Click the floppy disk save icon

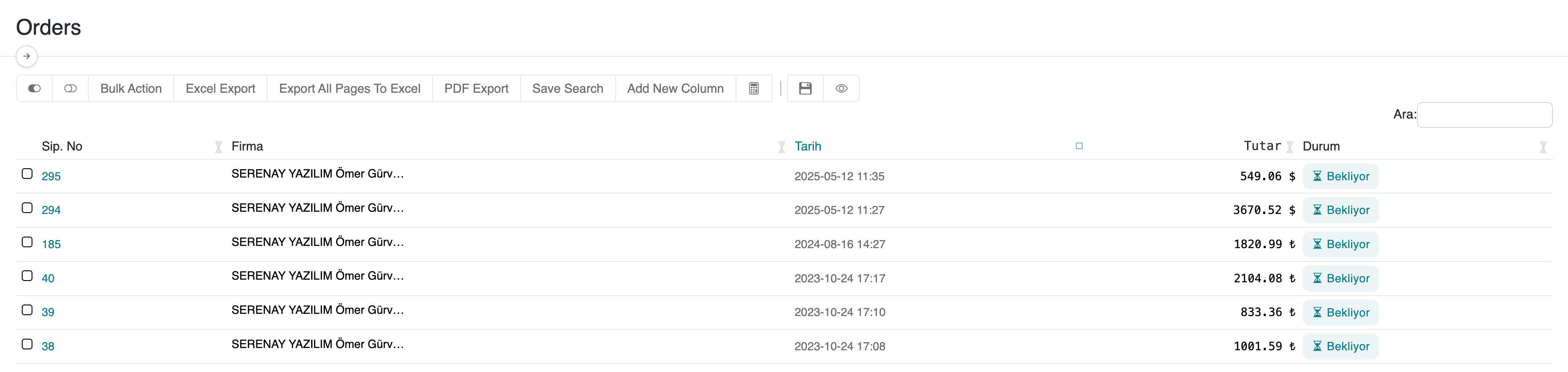(x=805, y=89)
